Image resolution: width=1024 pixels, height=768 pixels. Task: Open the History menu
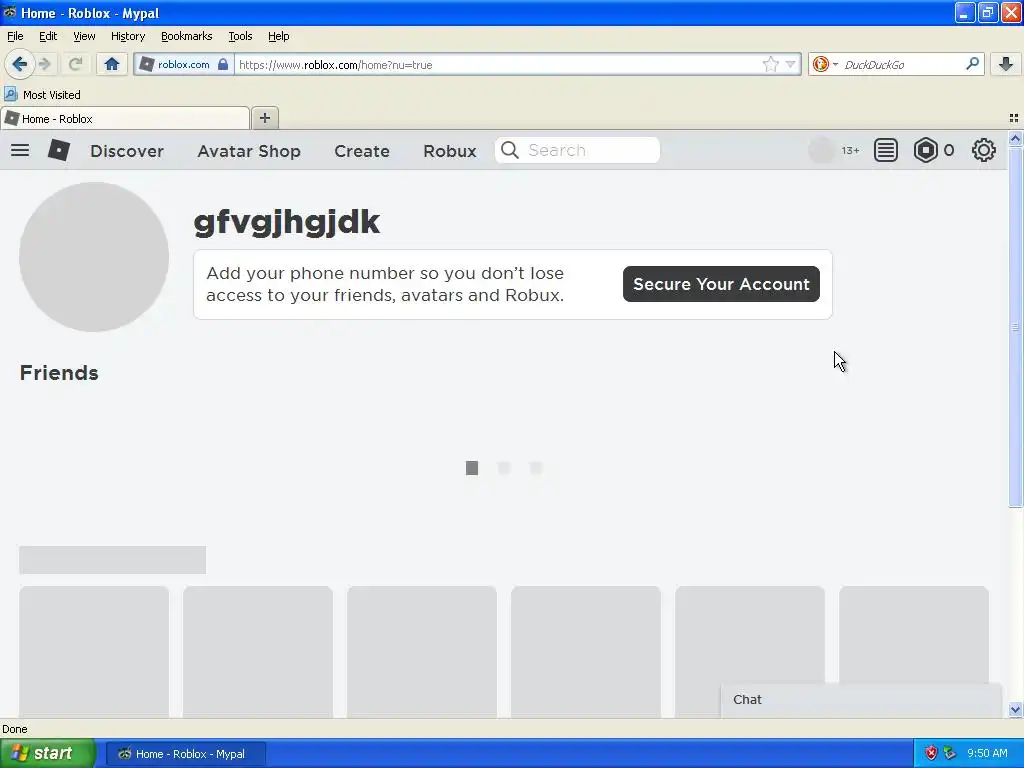[128, 37]
